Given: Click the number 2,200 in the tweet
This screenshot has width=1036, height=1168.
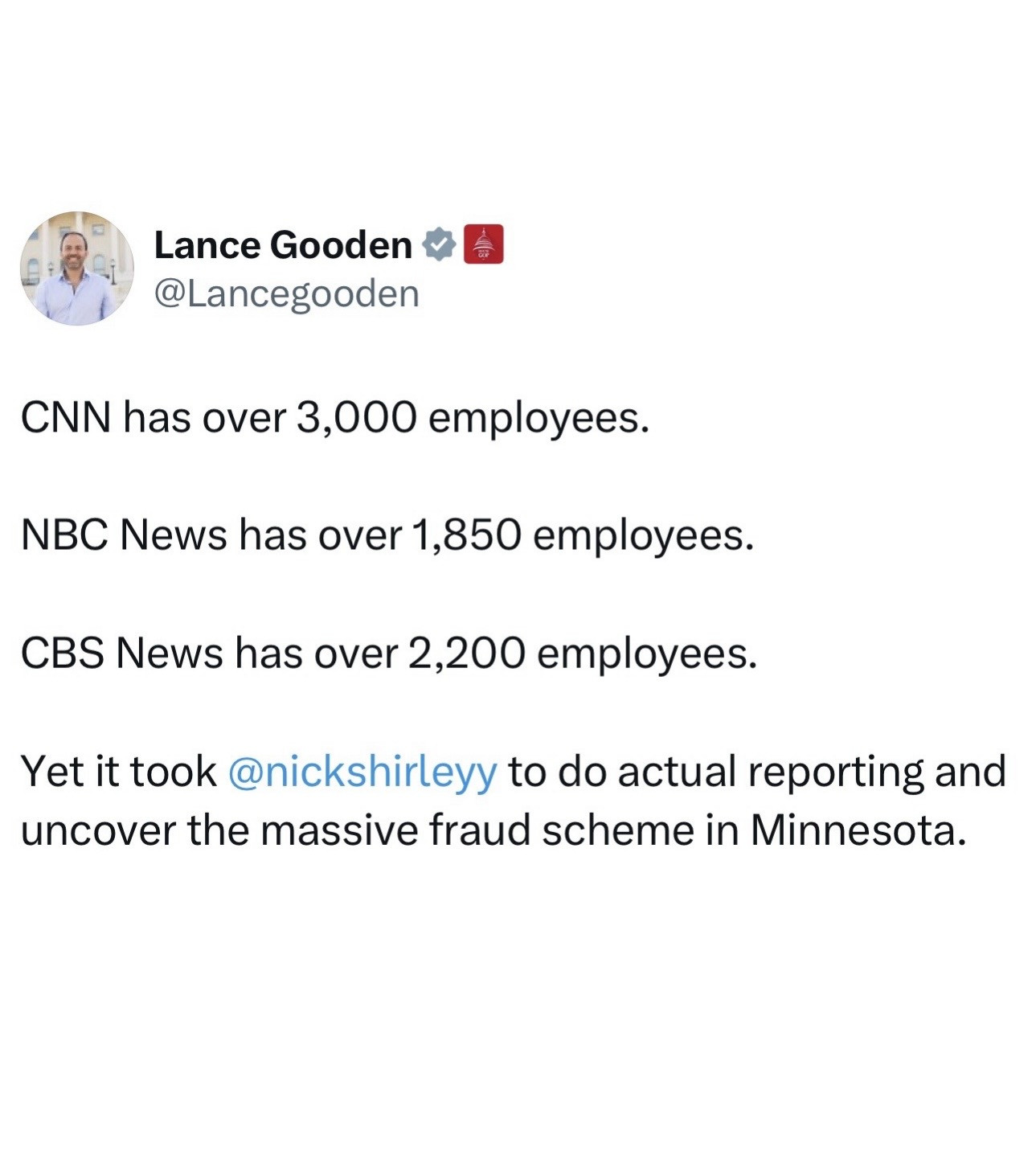Looking at the screenshot, I should (467, 653).
